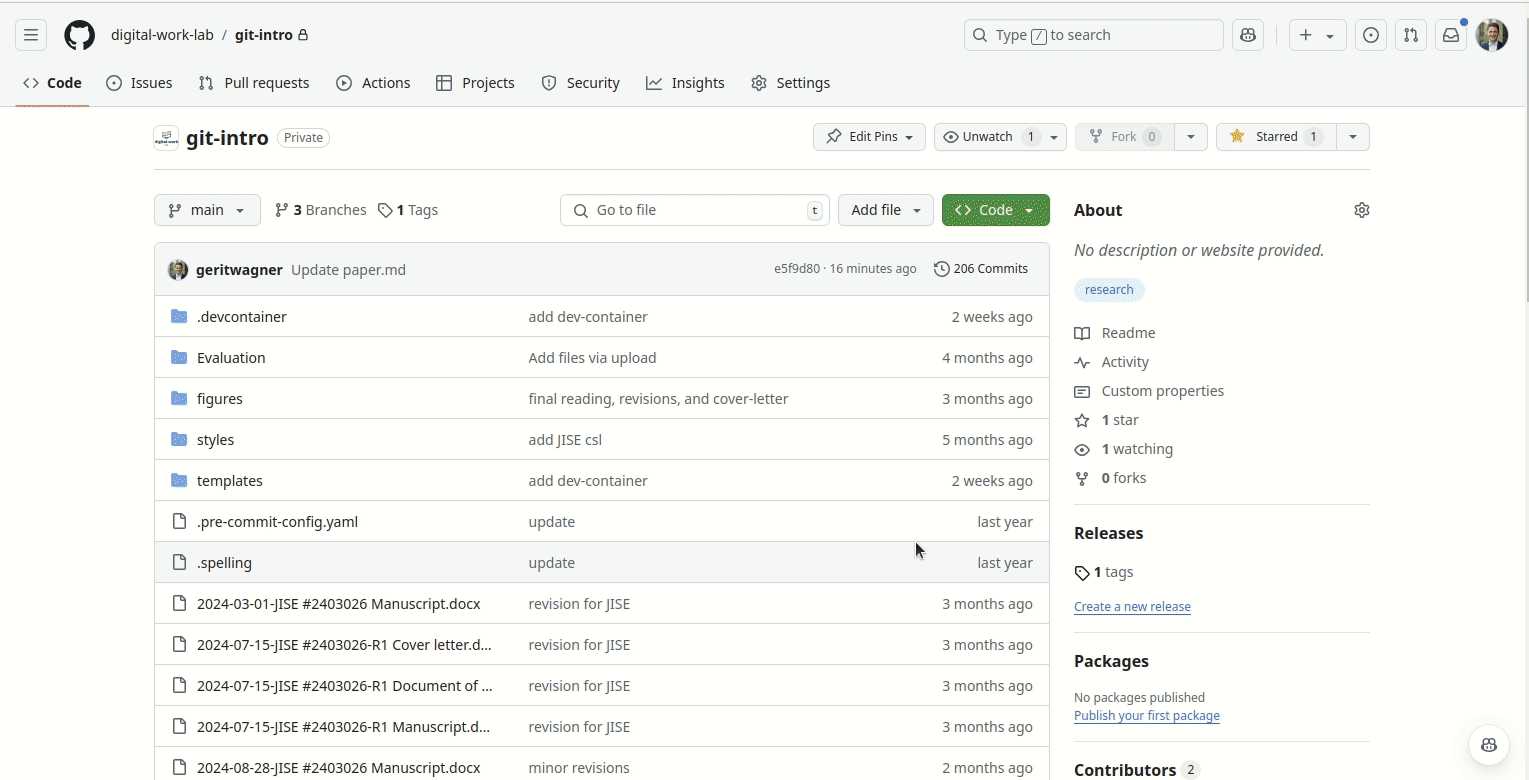Image resolution: width=1529 pixels, height=780 pixels.
Task: Click the tag icon beside 1 tags
Action: pos(1082,573)
